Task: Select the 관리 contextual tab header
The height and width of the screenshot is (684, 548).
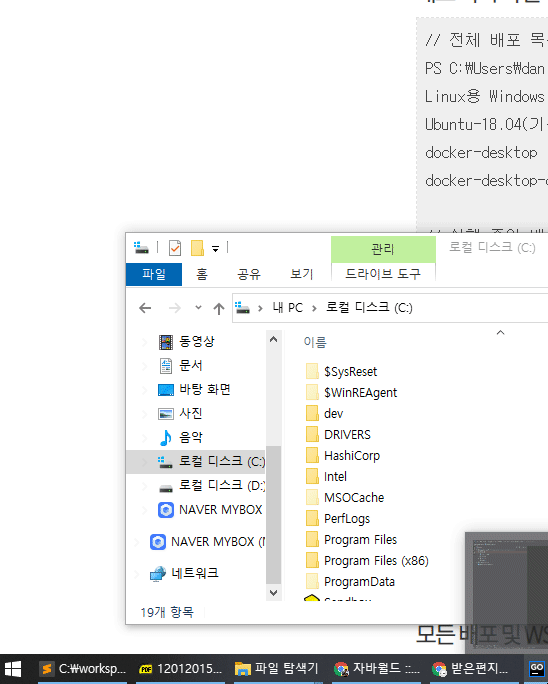Action: (x=383, y=249)
